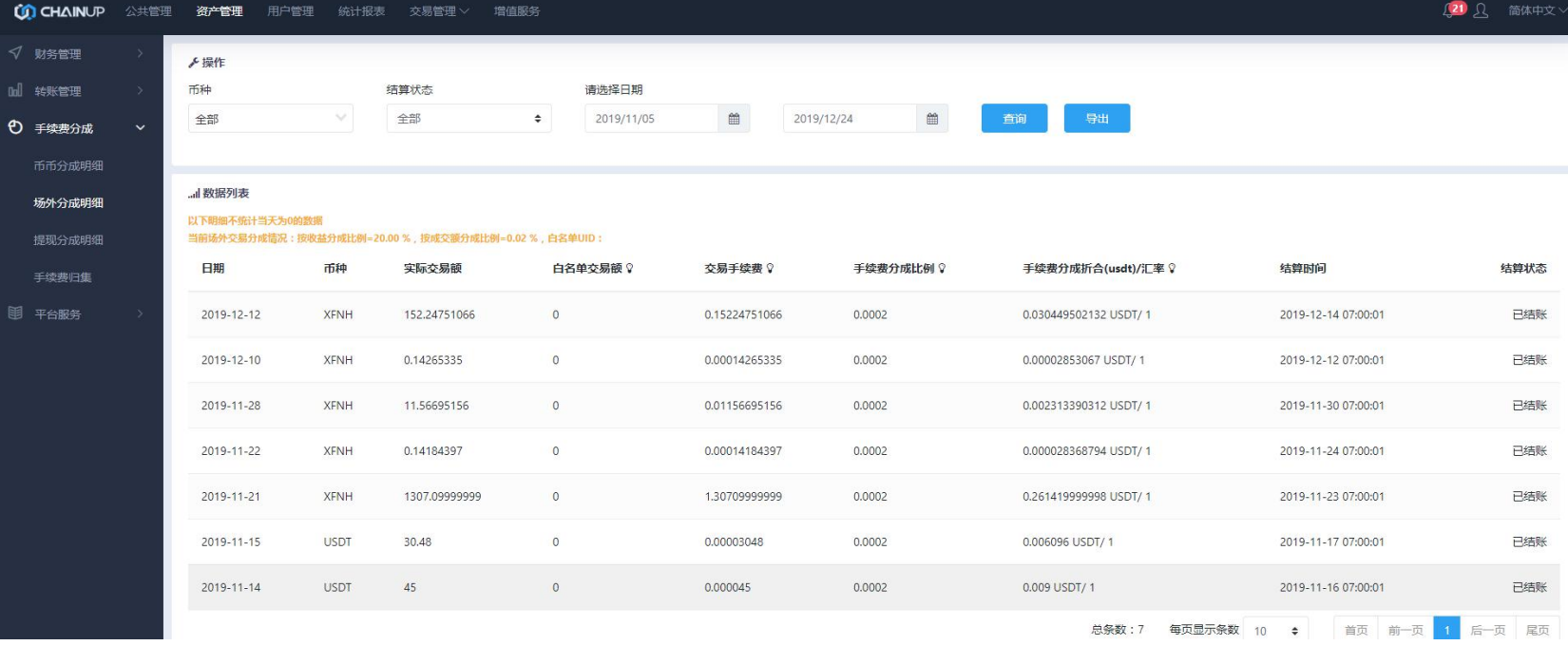1568x646 pixels.
Task: Select 场外分成明细 in sidebar
Action: coord(68,202)
